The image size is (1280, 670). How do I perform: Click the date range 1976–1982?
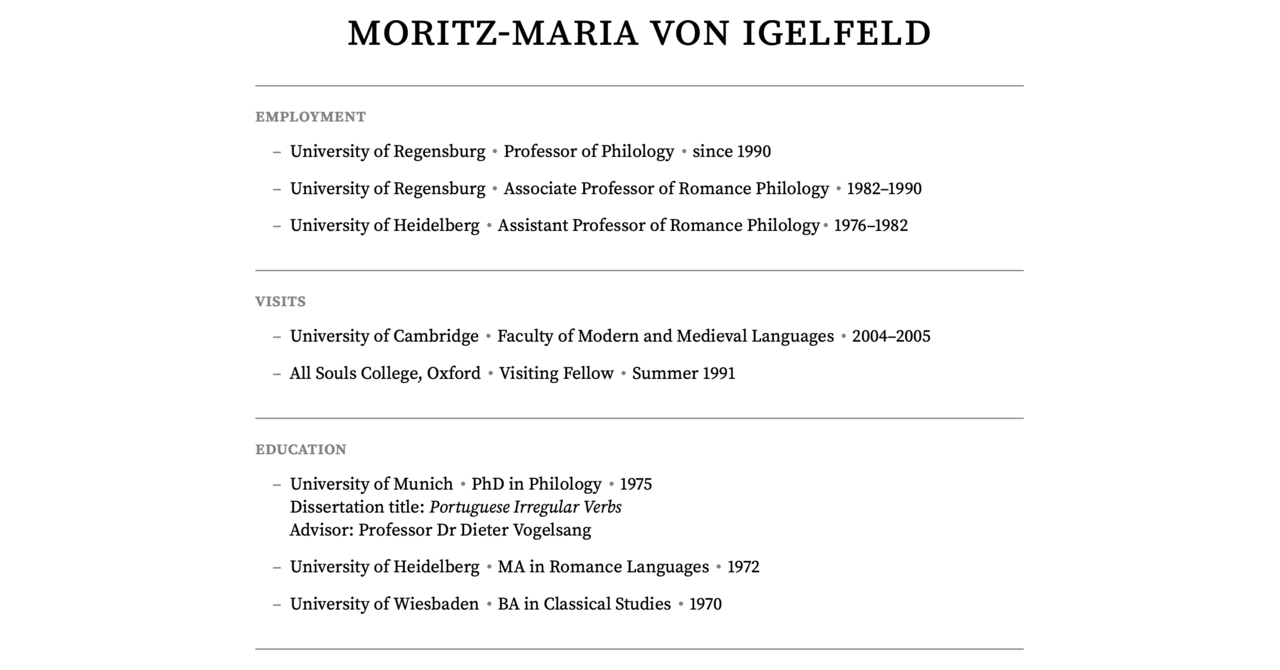(x=870, y=226)
